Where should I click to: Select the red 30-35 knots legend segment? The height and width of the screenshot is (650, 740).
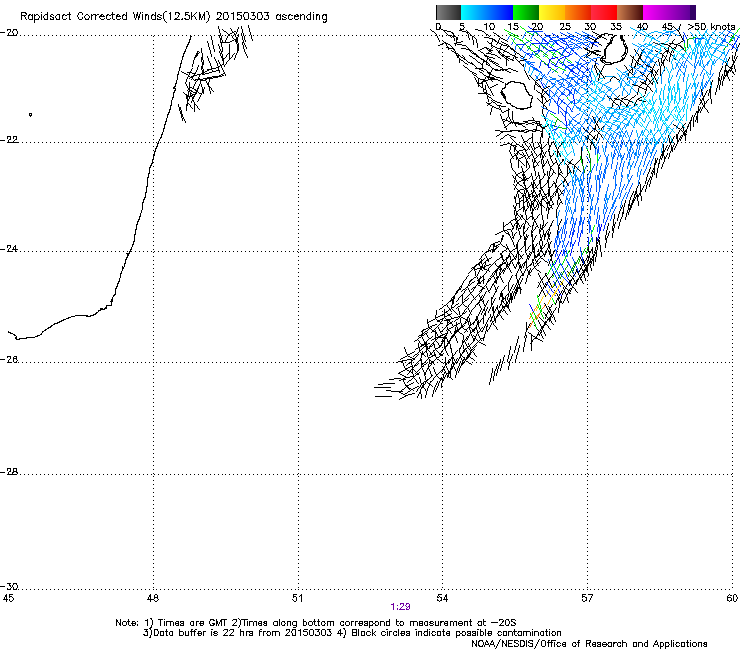tap(604, 12)
